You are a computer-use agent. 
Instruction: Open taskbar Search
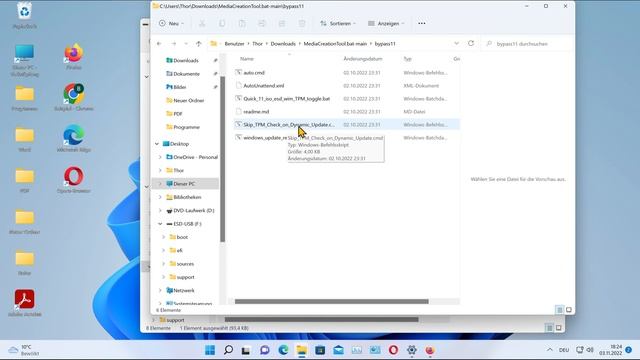pyautogui.click(x=229, y=350)
